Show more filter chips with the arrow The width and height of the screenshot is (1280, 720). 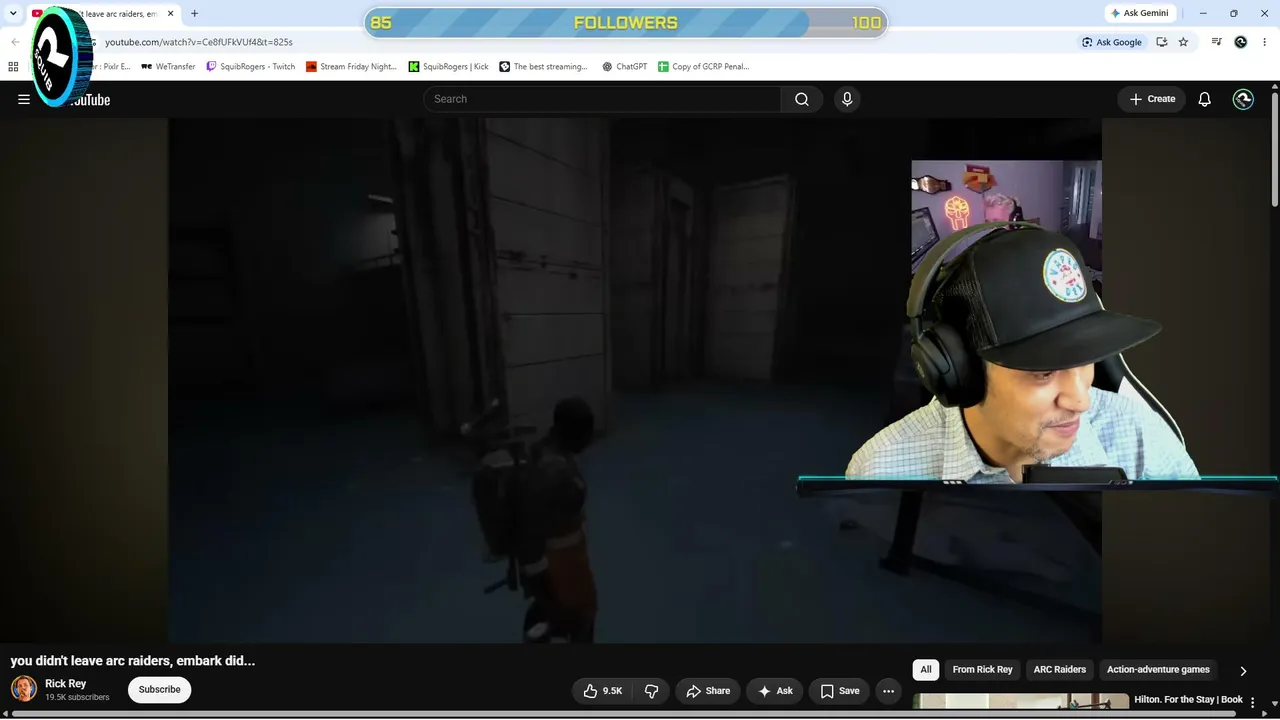click(1243, 671)
